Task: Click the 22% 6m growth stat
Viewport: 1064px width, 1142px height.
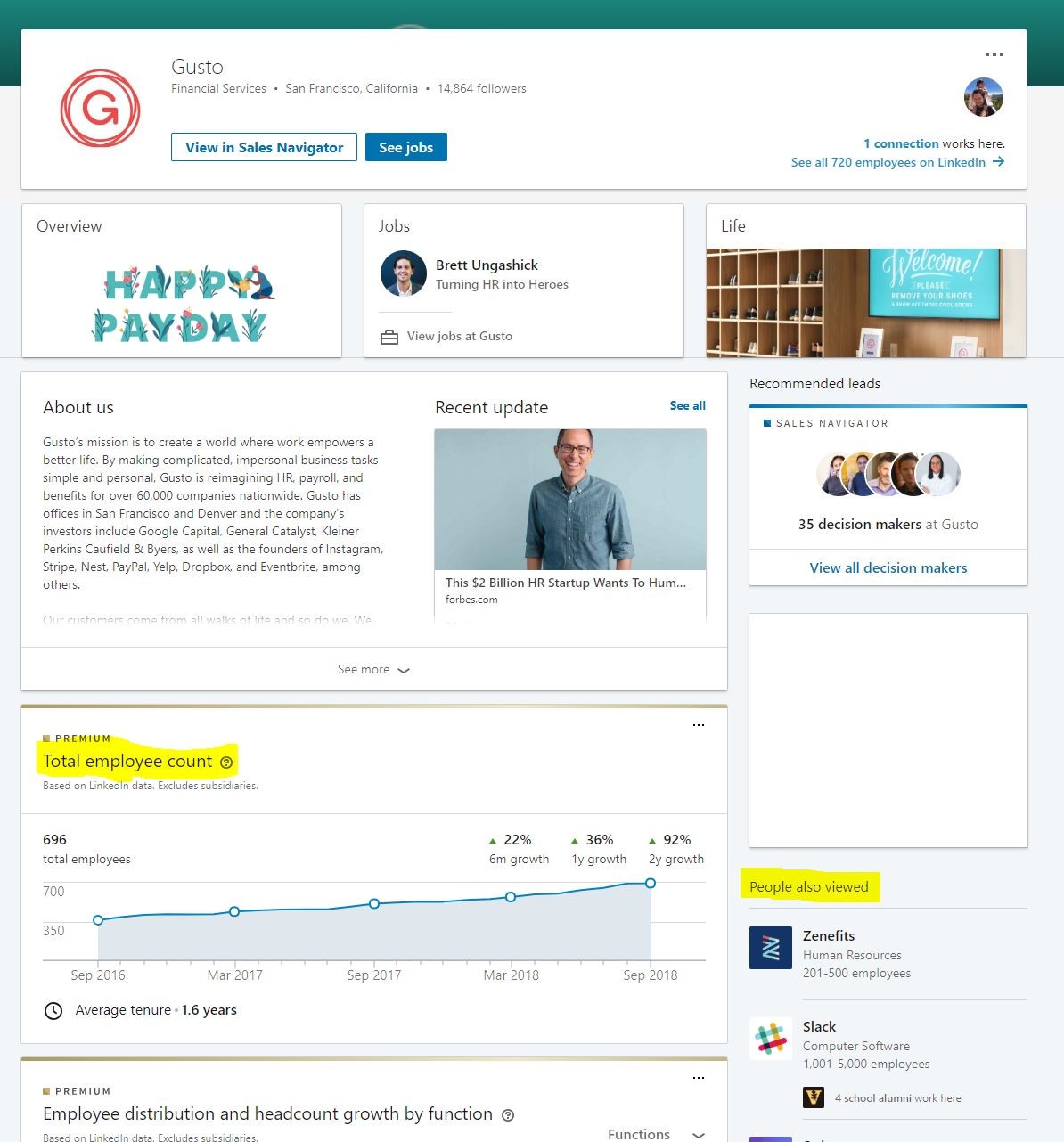Action: (519, 849)
